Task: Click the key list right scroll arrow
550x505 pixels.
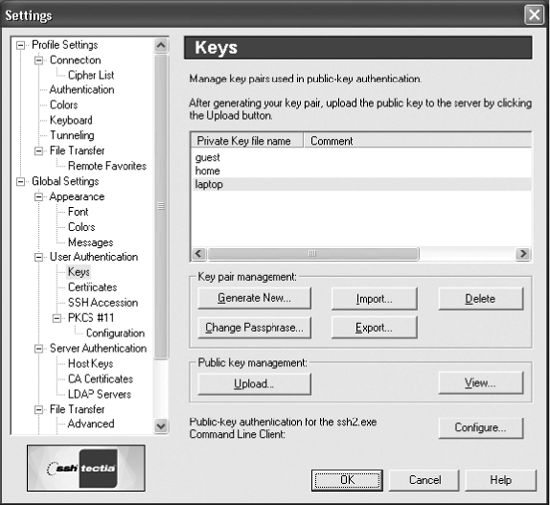Action: [523, 254]
